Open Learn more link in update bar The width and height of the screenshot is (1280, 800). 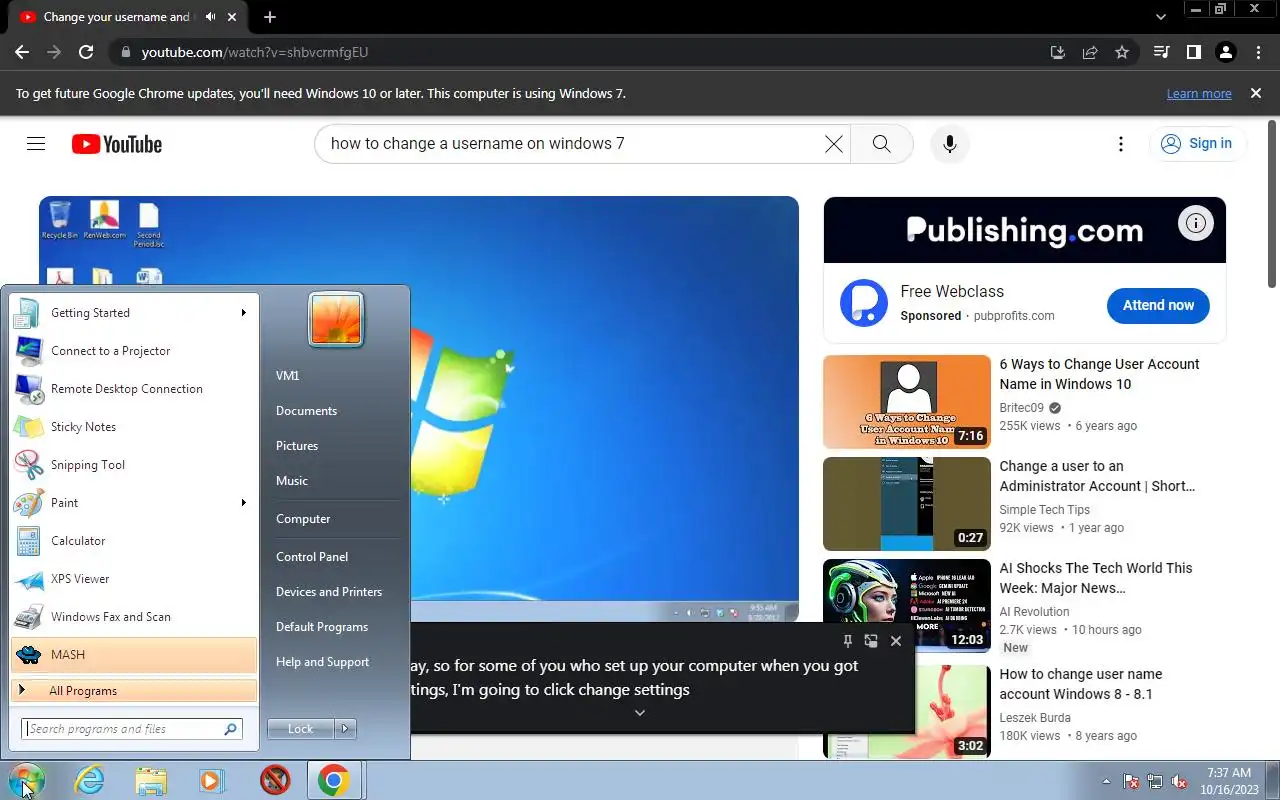[1199, 94]
